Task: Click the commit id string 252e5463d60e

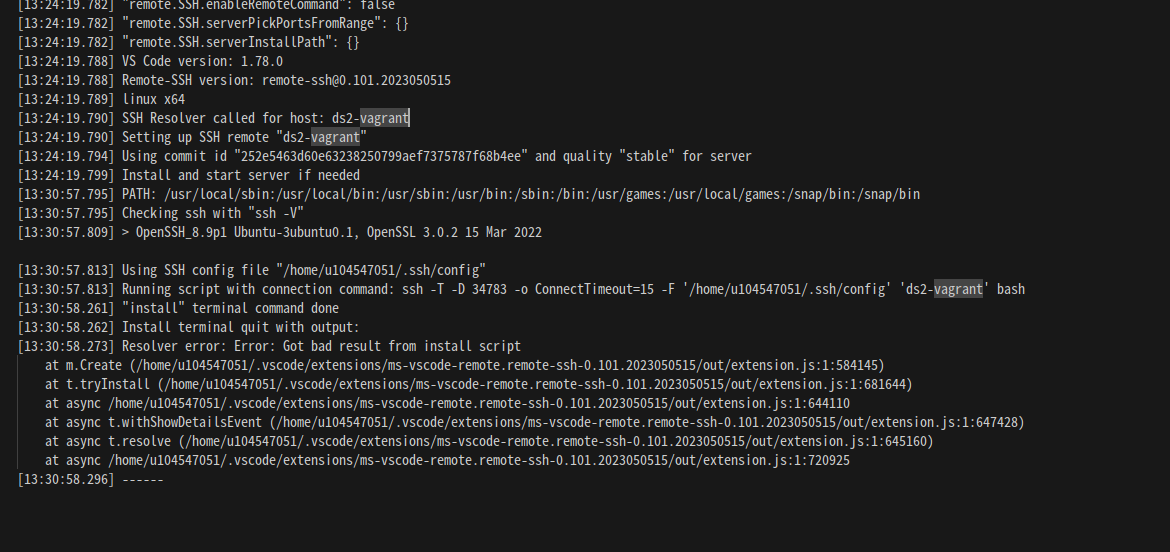Action: tap(381, 156)
